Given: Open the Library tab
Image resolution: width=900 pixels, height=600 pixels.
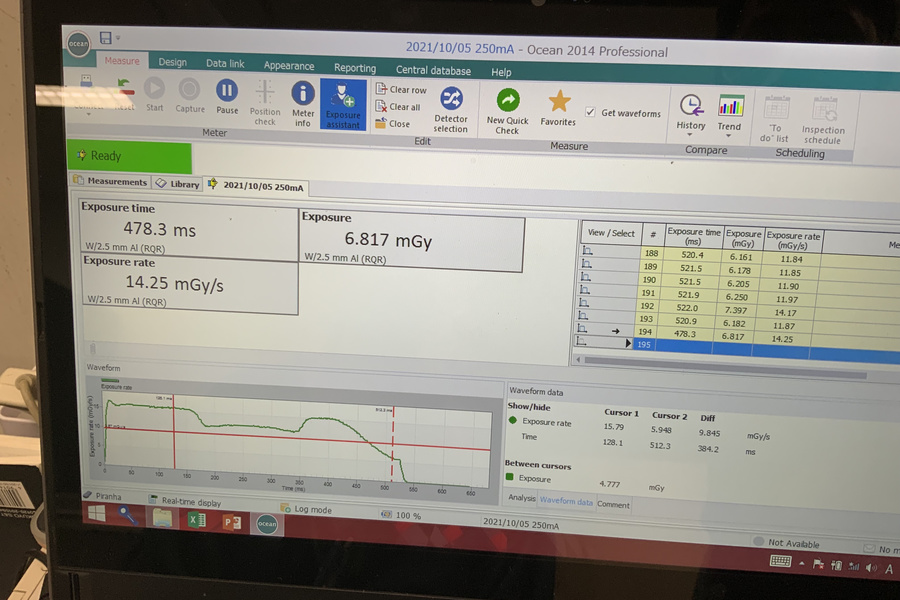Looking at the screenshot, I should tap(177, 184).
